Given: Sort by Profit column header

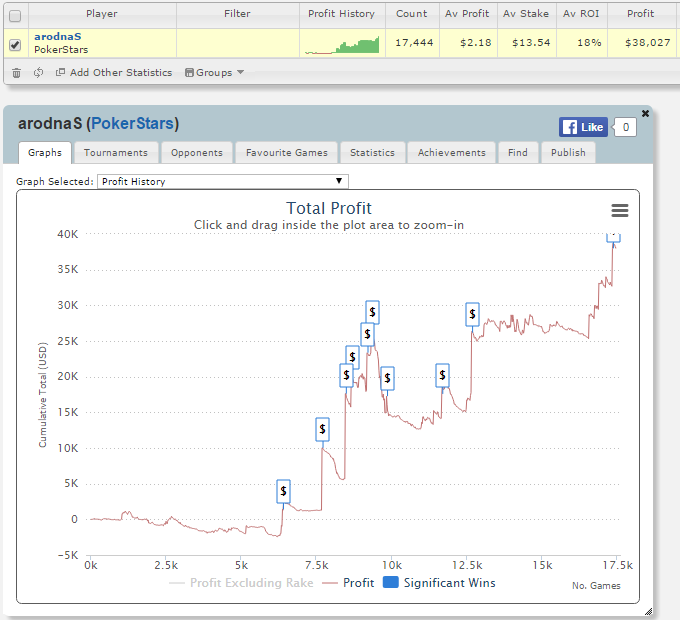Looking at the screenshot, I should [x=641, y=14].
